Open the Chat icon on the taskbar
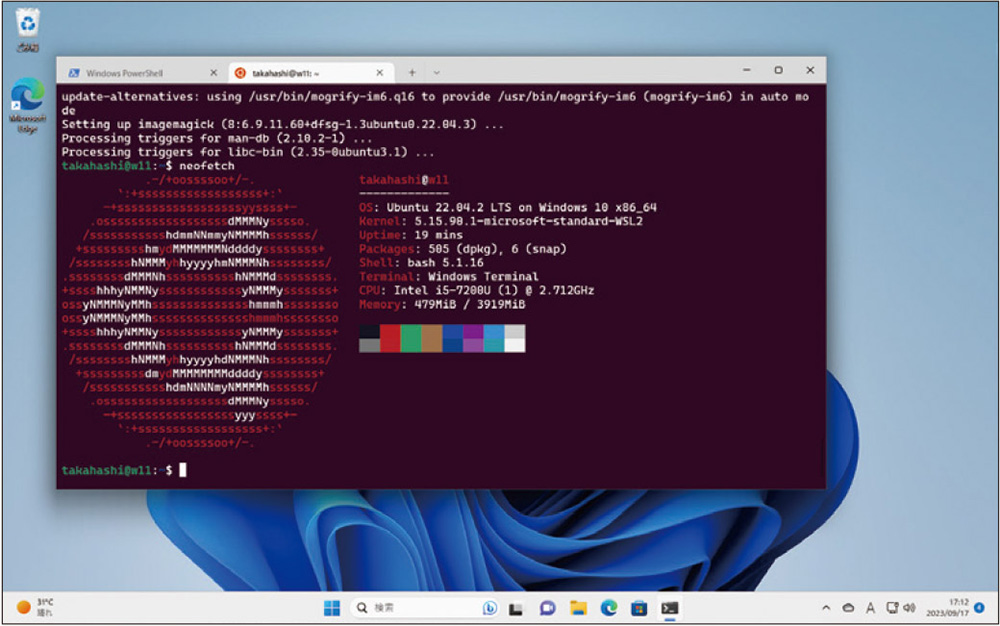This screenshot has width=1000, height=626. 548,607
